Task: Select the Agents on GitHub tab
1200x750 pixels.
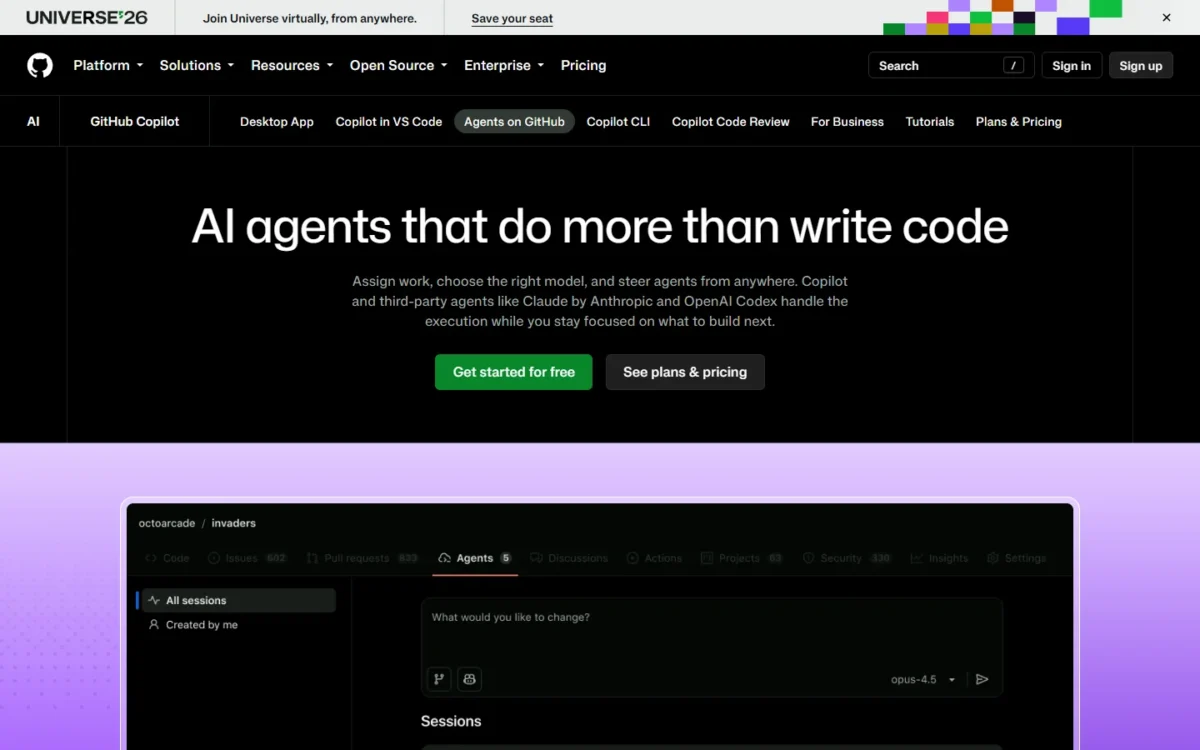Action: pyautogui.click(x=514, y=122)
